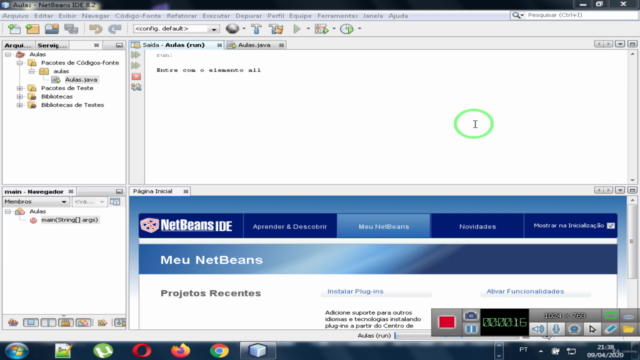640x360 pixels.
Task: Open Windows Start button
Action: (17, 351)
